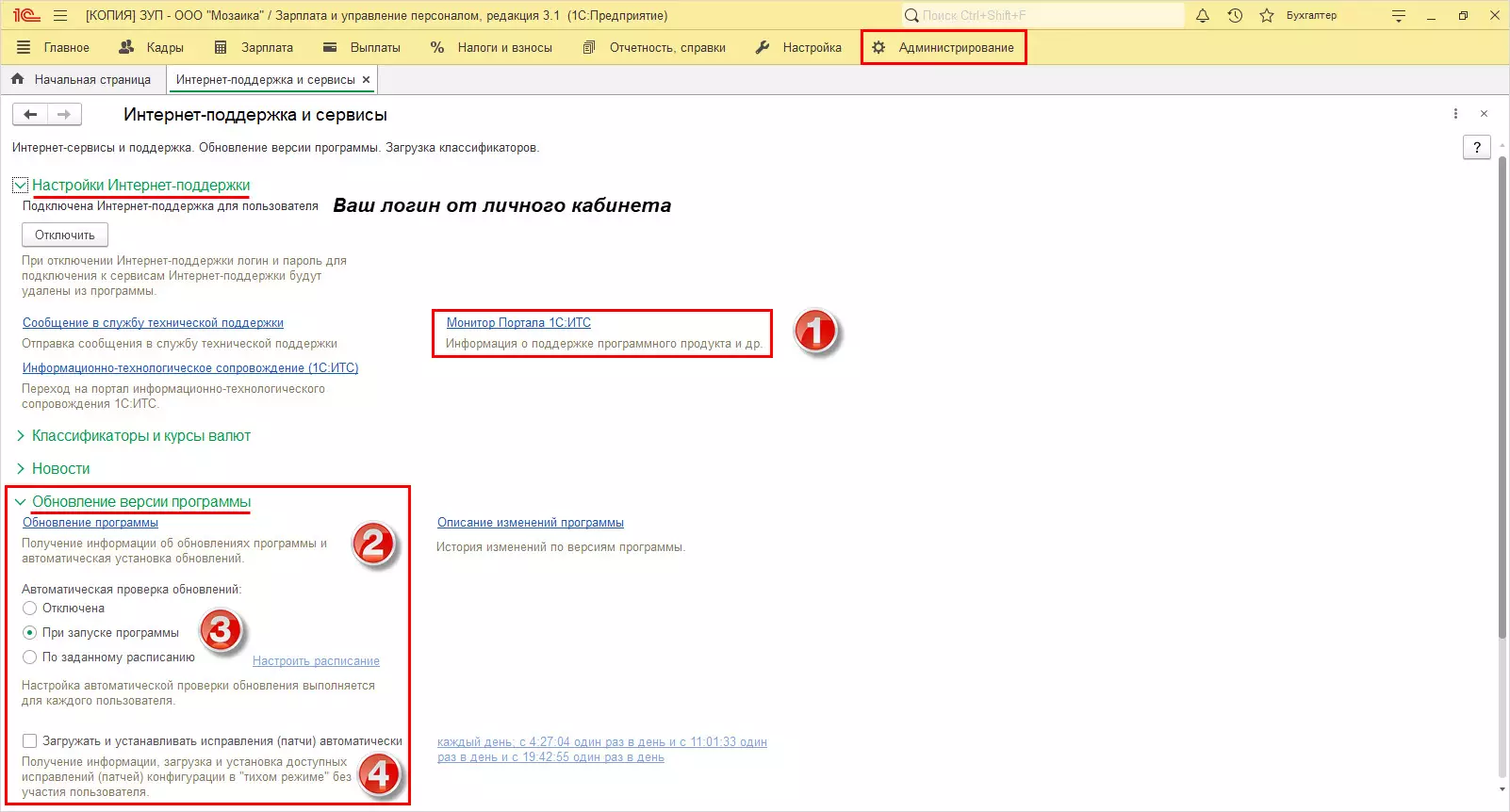Open the sections panel menu icon

click(24, 47)
